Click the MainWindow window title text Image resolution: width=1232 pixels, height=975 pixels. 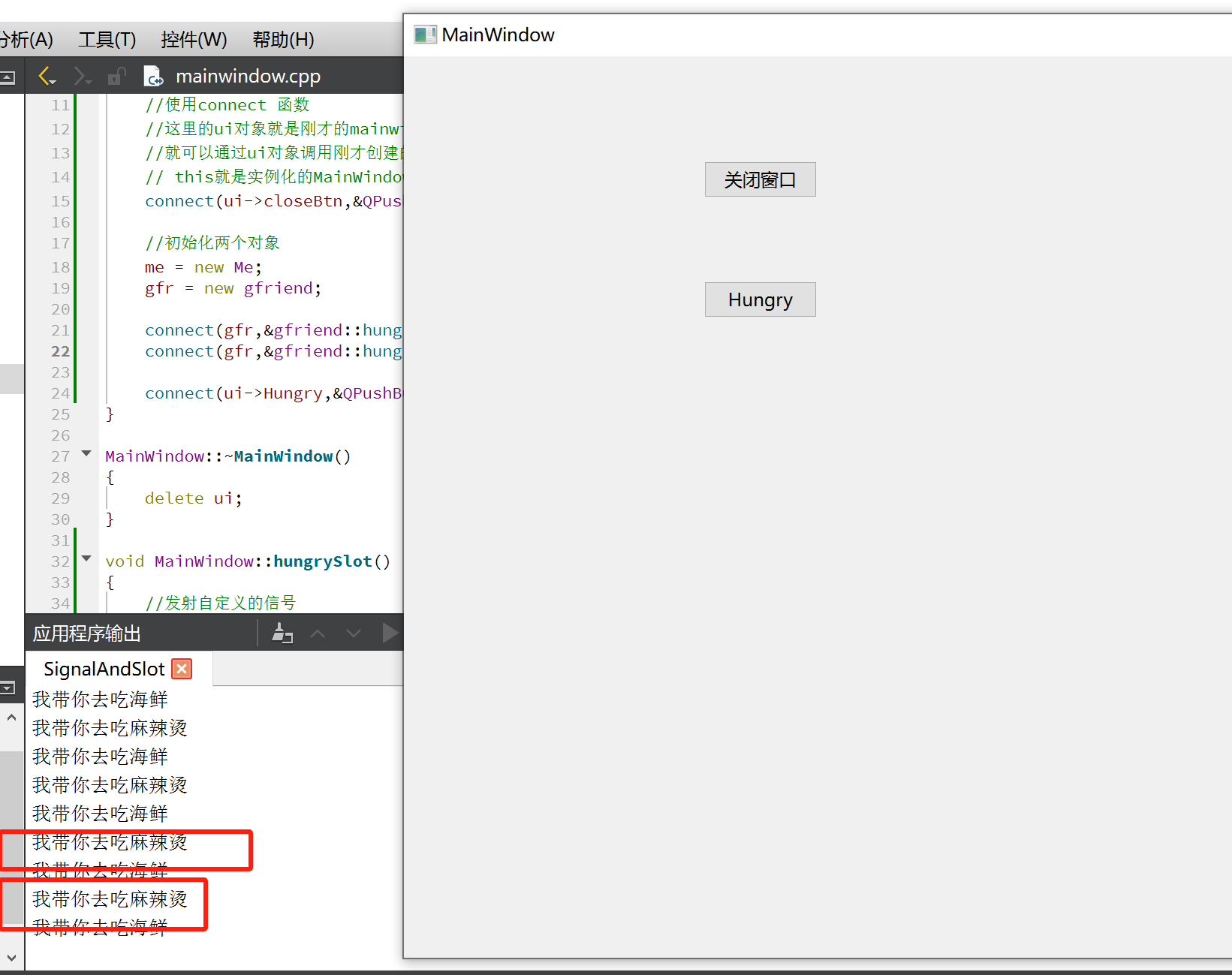[498, 35]
